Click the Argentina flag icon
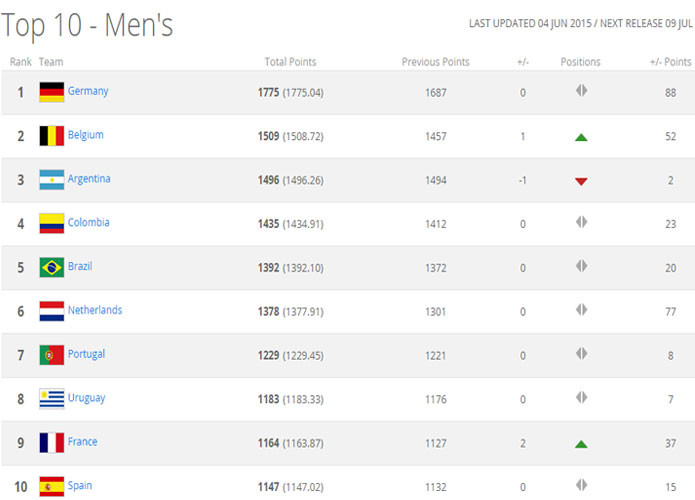Image resolution: width=695 pixels, height=500 pixels. 51,180
